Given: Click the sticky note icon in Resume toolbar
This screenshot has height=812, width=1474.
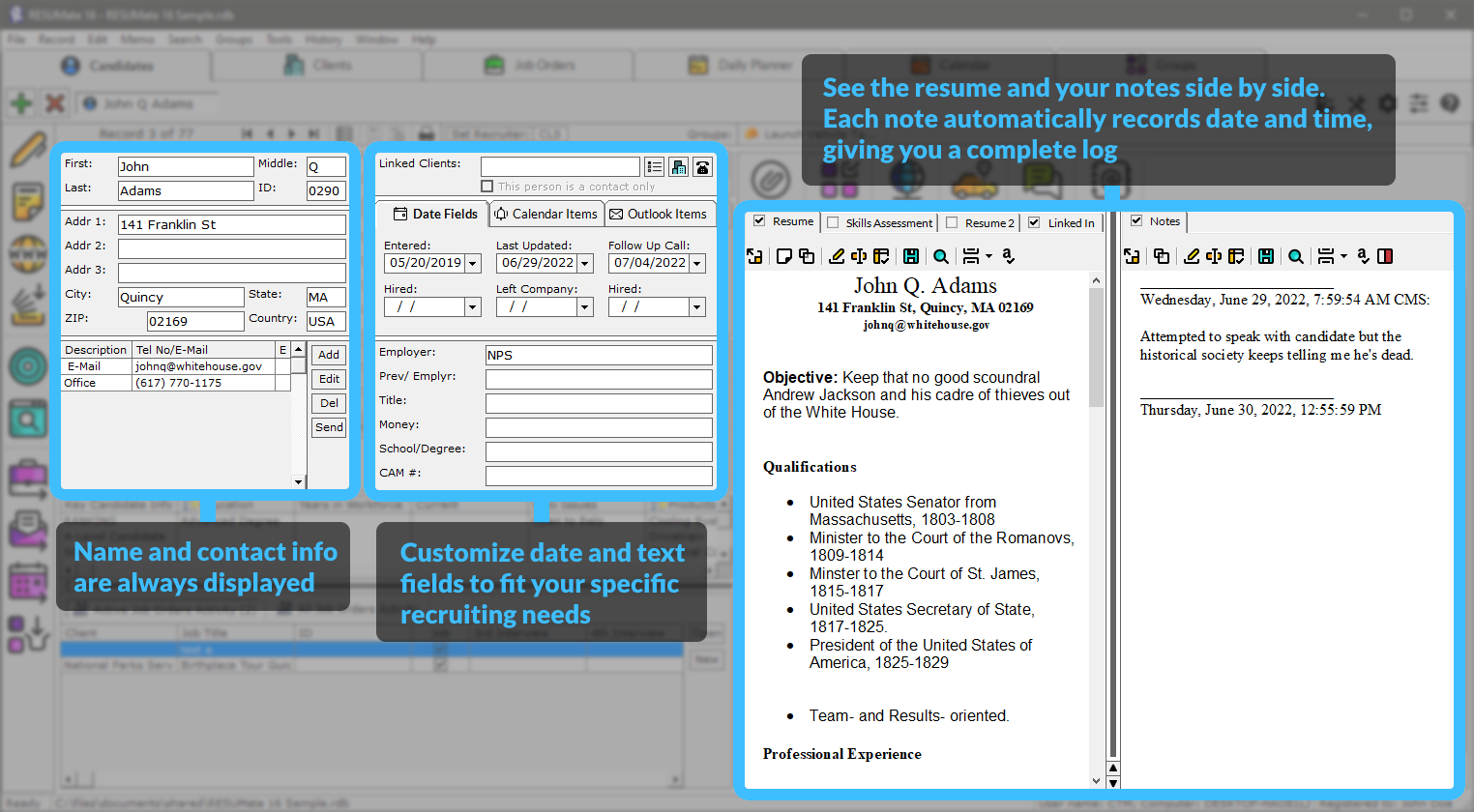Looking at the screenshot, I should click(x=784, y=256).
